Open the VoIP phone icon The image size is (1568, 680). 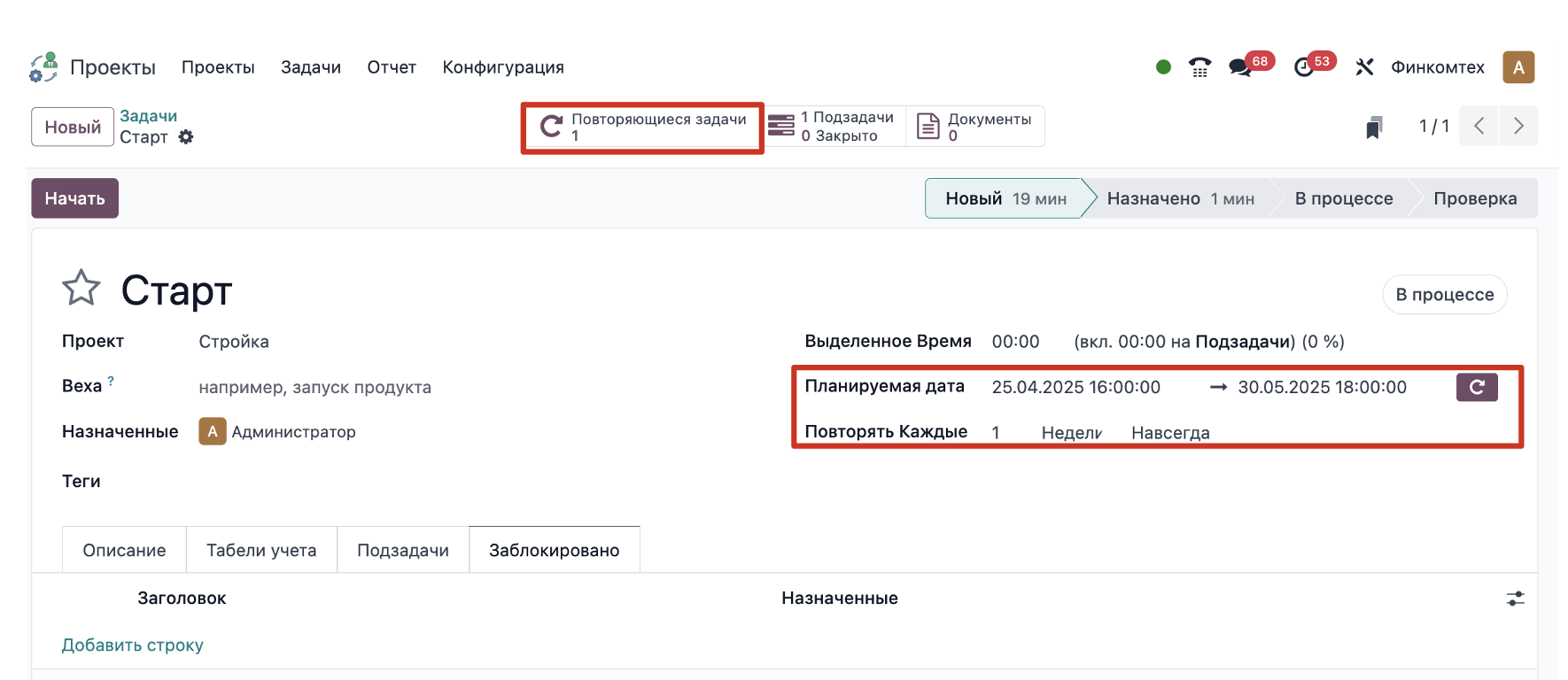coord(1200,67)
